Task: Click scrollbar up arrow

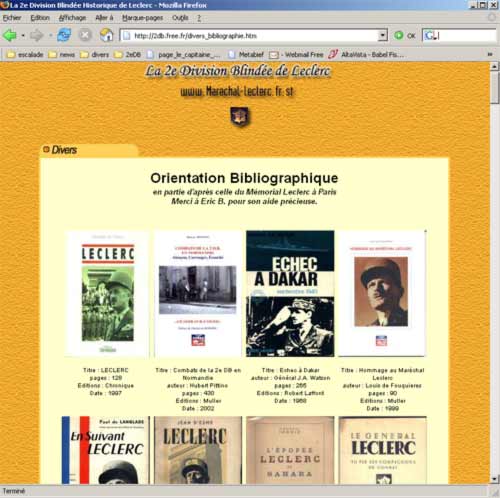Action: pyautogui.click(x=495, y=67)
